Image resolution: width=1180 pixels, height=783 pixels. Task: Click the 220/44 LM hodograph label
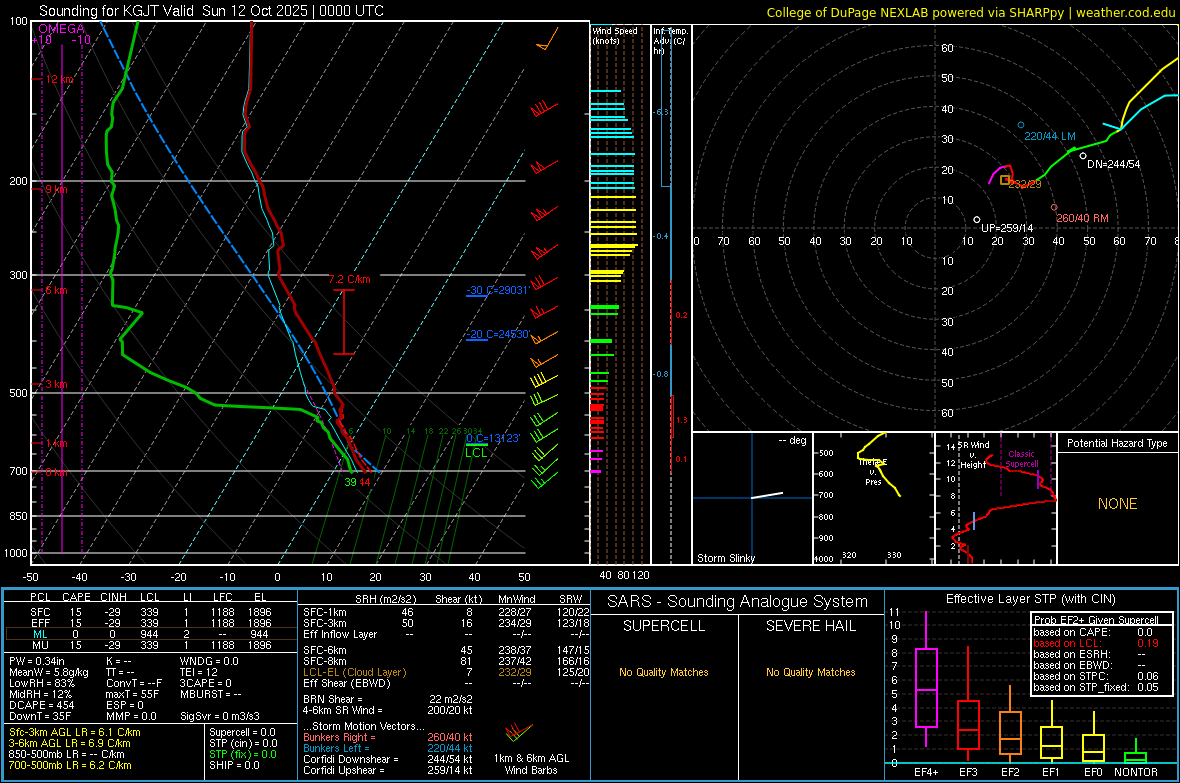point(1050,136)
